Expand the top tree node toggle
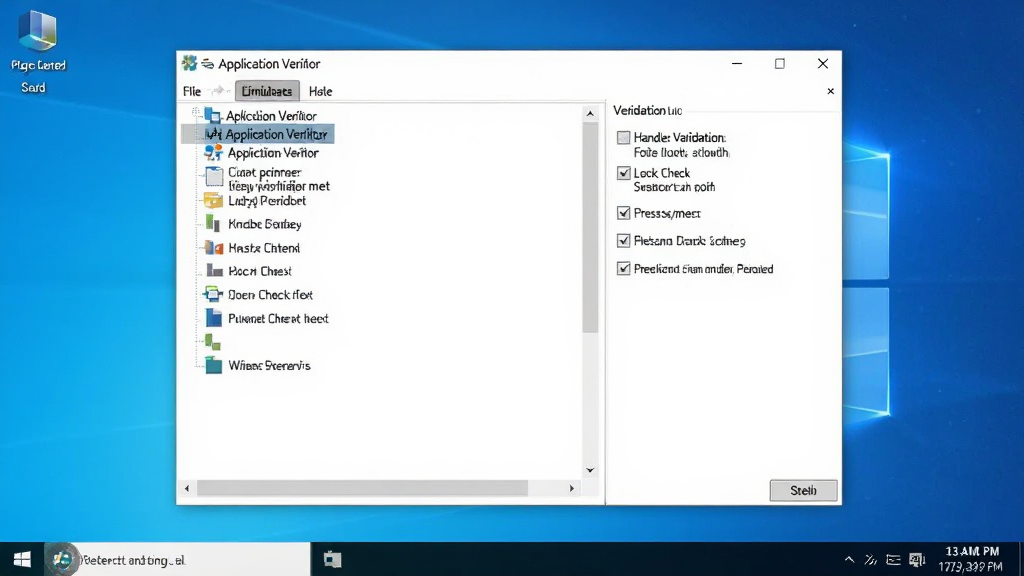The height and width of the screenshot is (576, 1024). point(195,112)
